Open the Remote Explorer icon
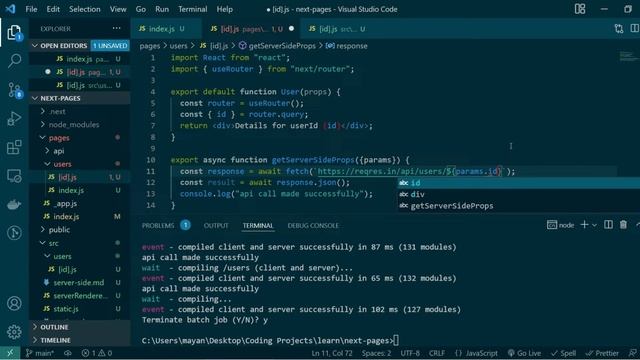This screenshot has width=640, height=360. pos(14,176)
